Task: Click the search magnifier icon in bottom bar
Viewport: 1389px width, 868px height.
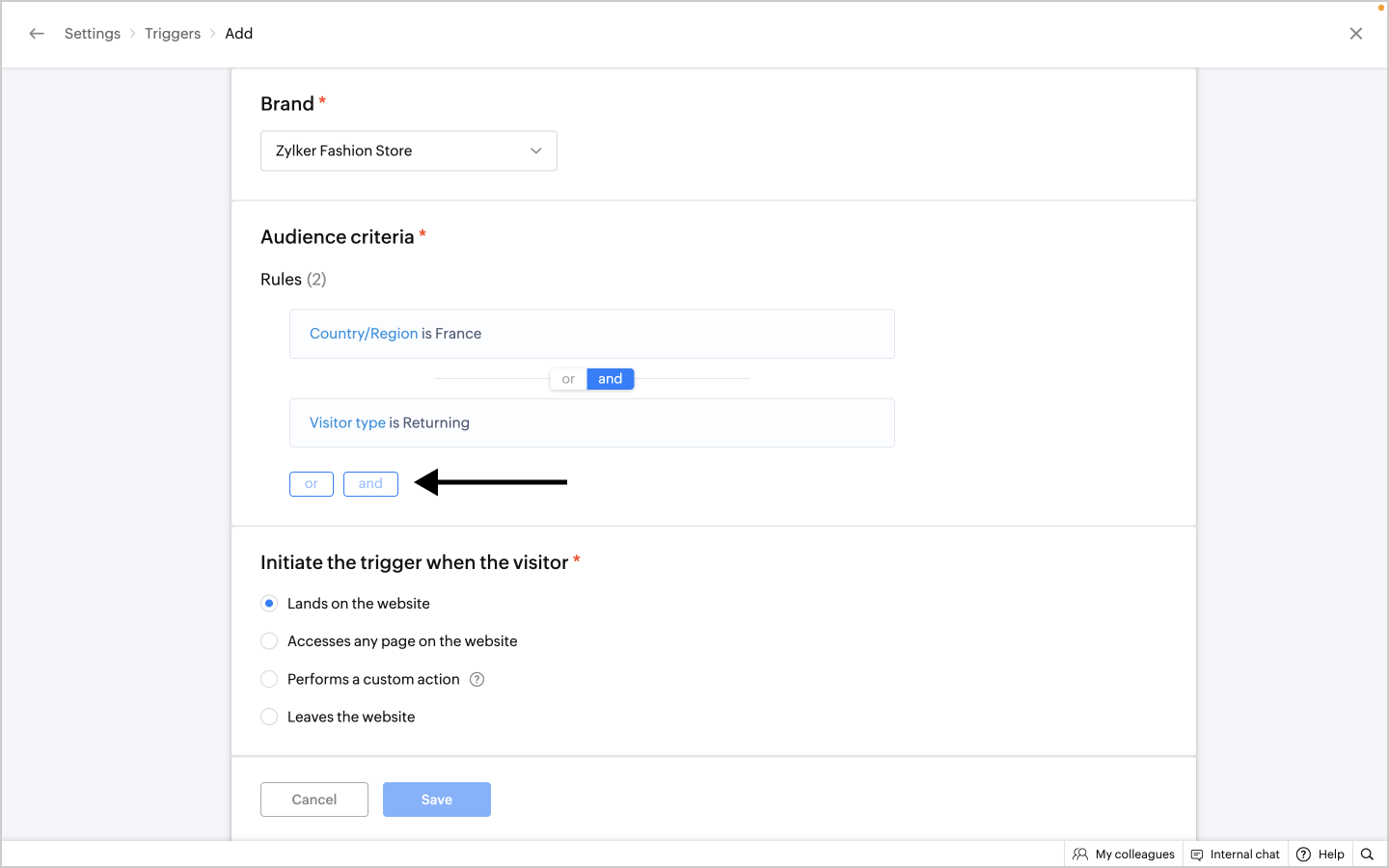Action: 1367,854
